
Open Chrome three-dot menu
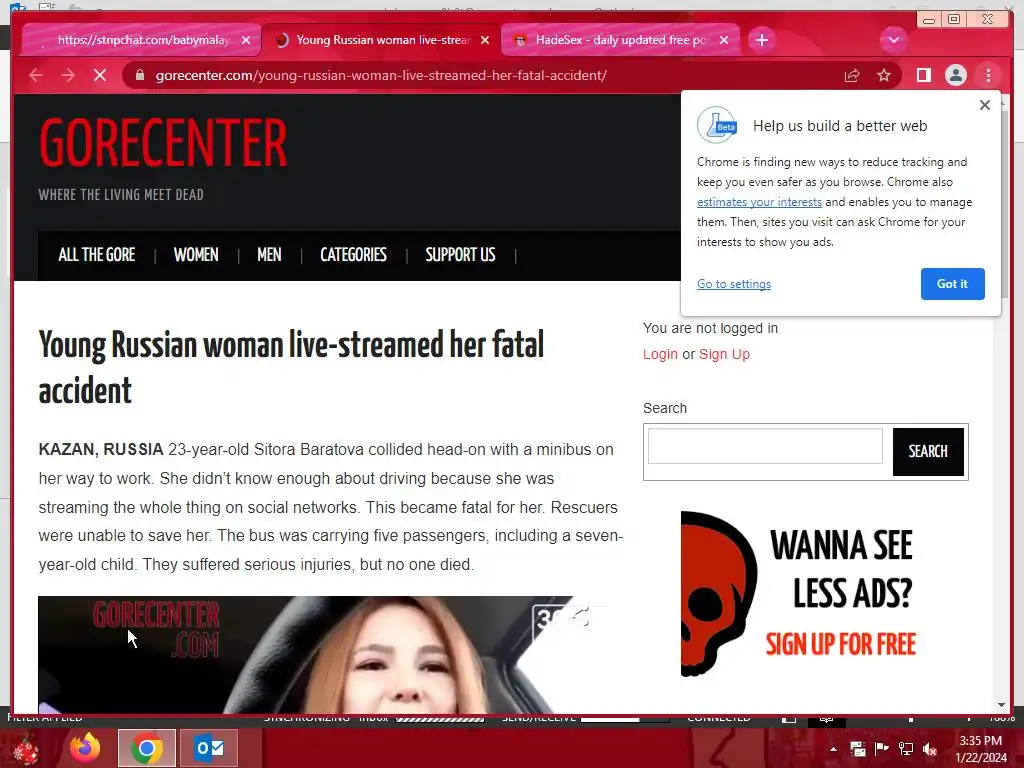point(988,76)
